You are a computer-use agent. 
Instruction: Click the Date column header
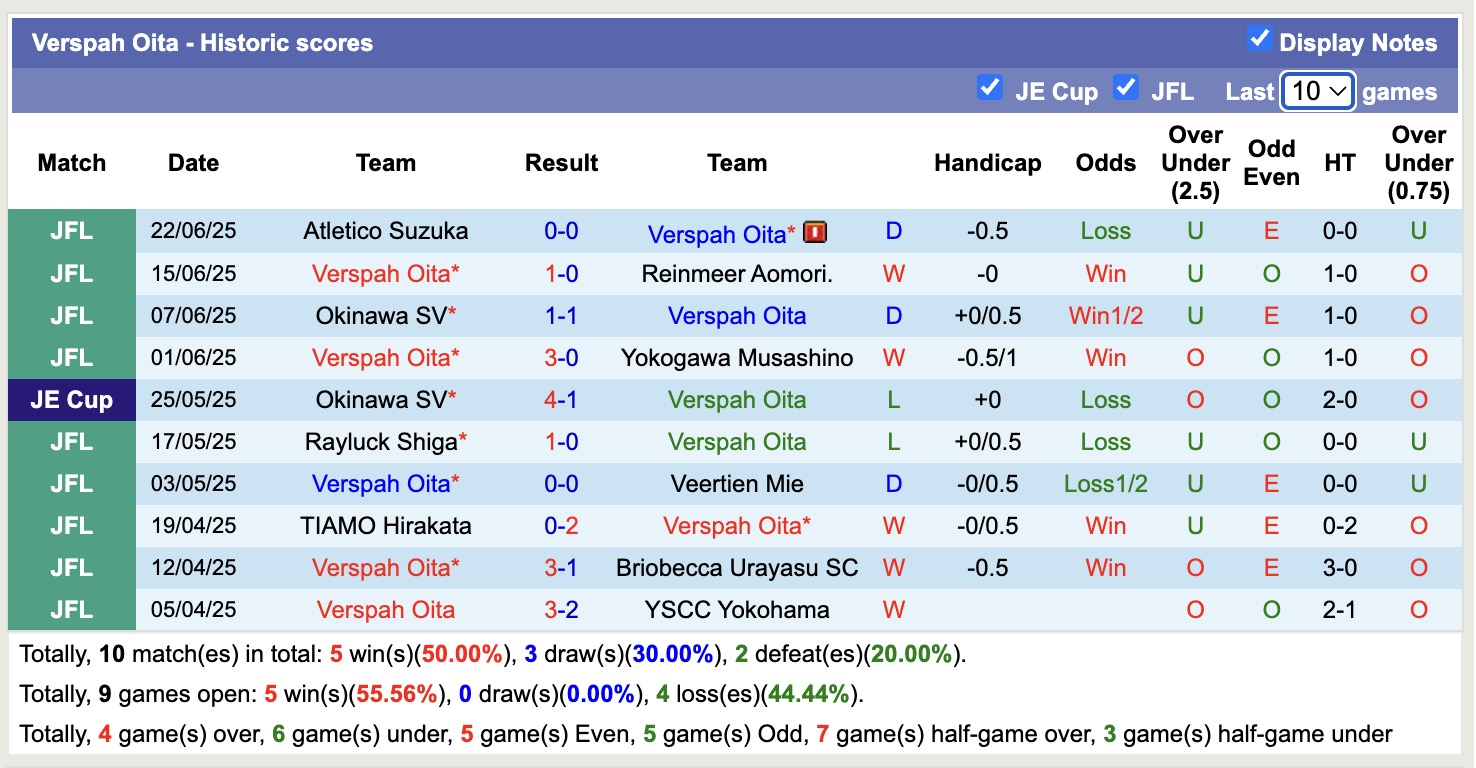coord(193,162)
